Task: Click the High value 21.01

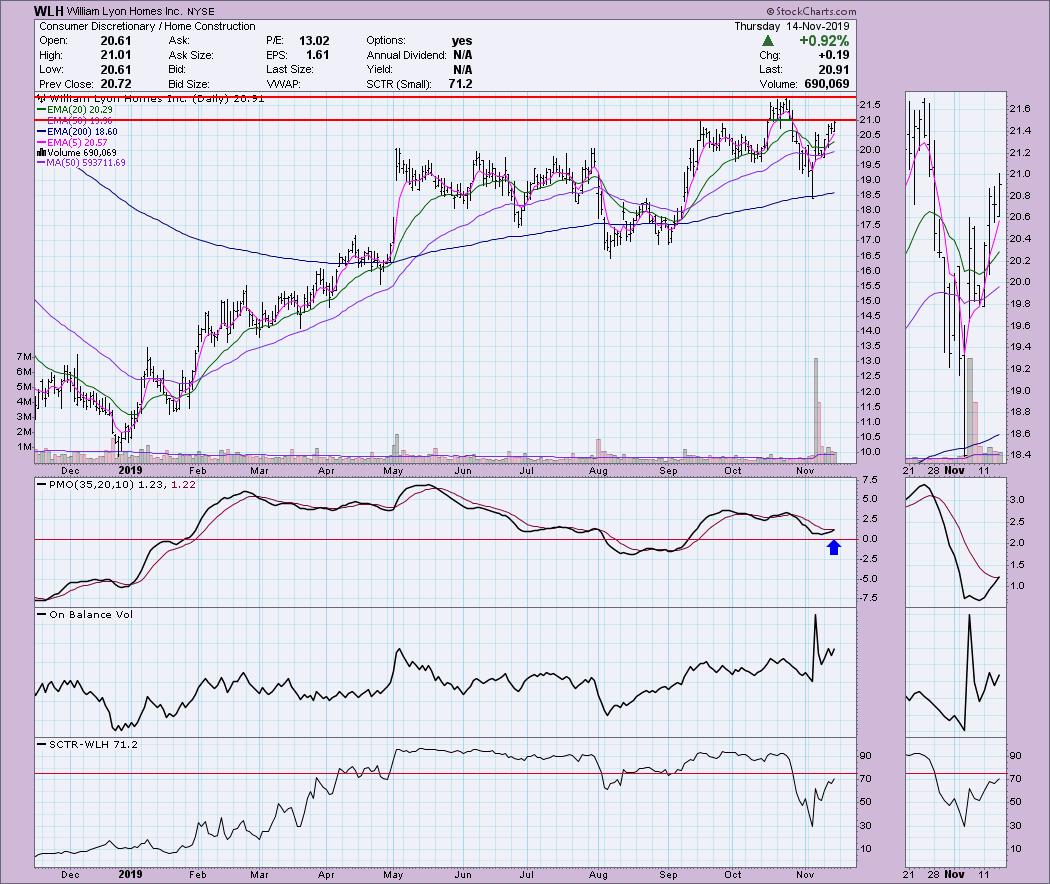Action: pos(116,56)
